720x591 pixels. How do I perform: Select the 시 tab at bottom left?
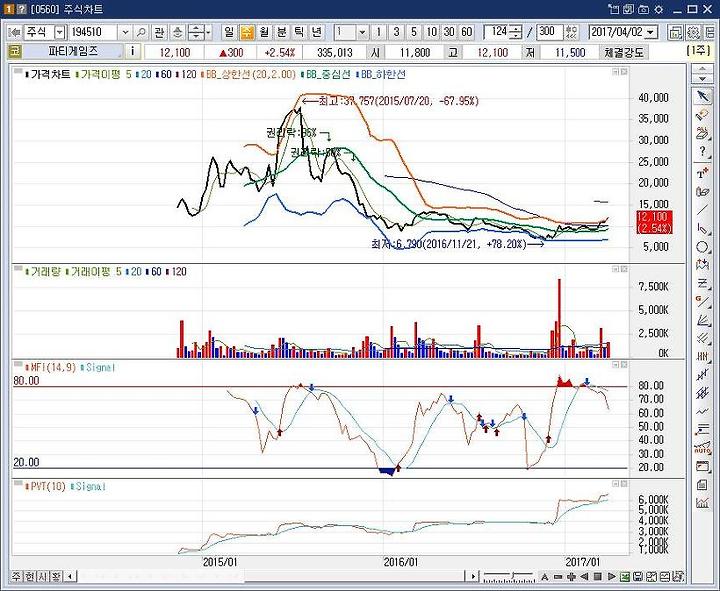tap(42, 576)
